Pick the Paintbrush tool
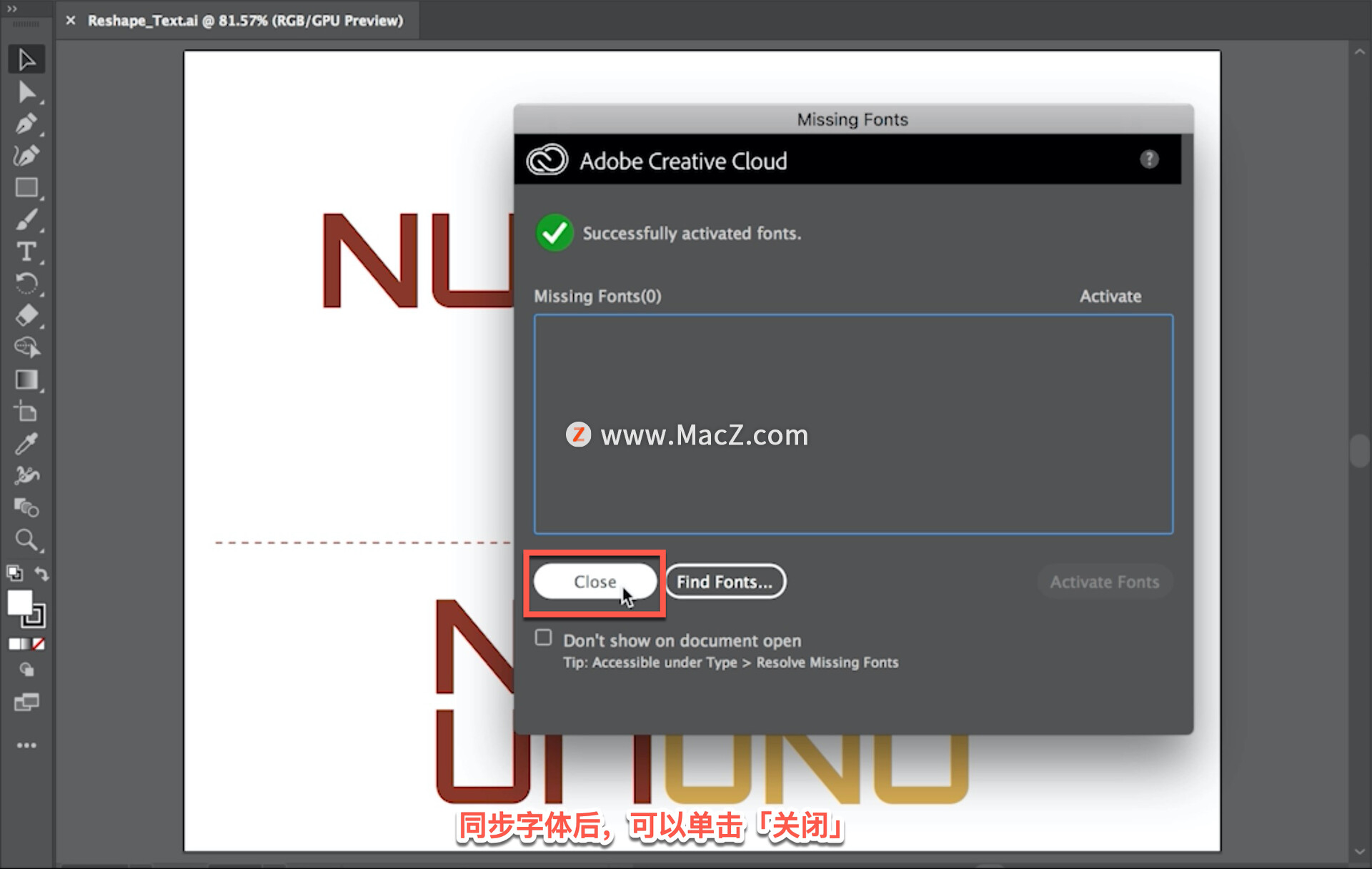1372x869 pixels. pos(26,220)
